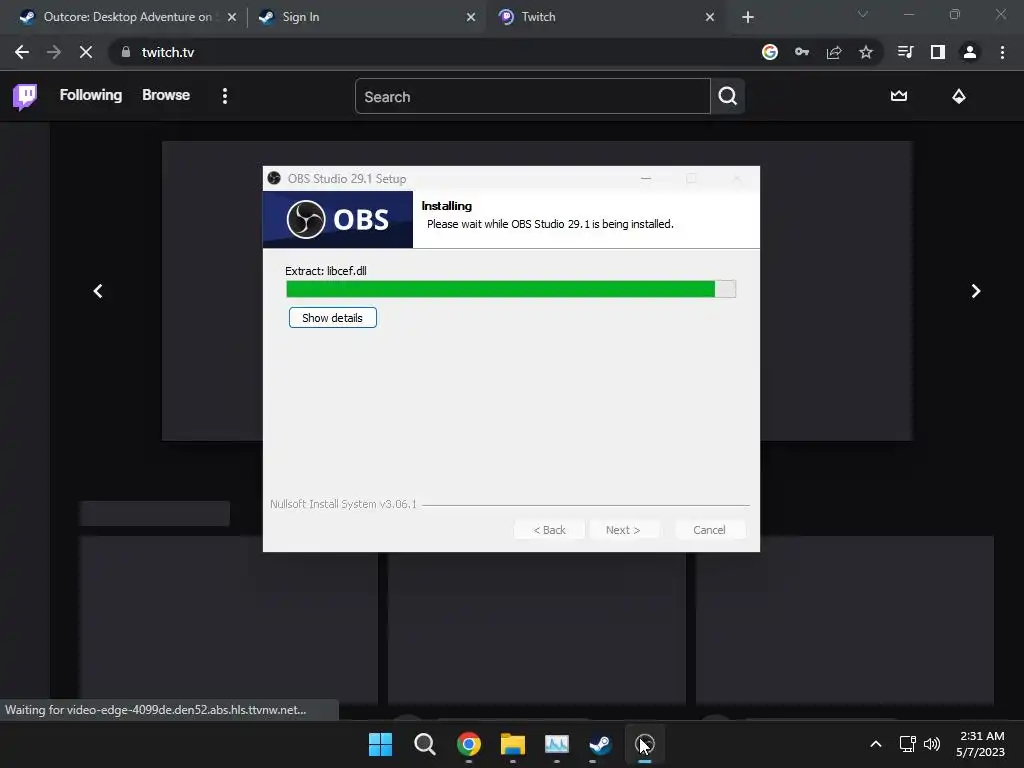
Task: Stop loading the page
Action: point(86,52)
